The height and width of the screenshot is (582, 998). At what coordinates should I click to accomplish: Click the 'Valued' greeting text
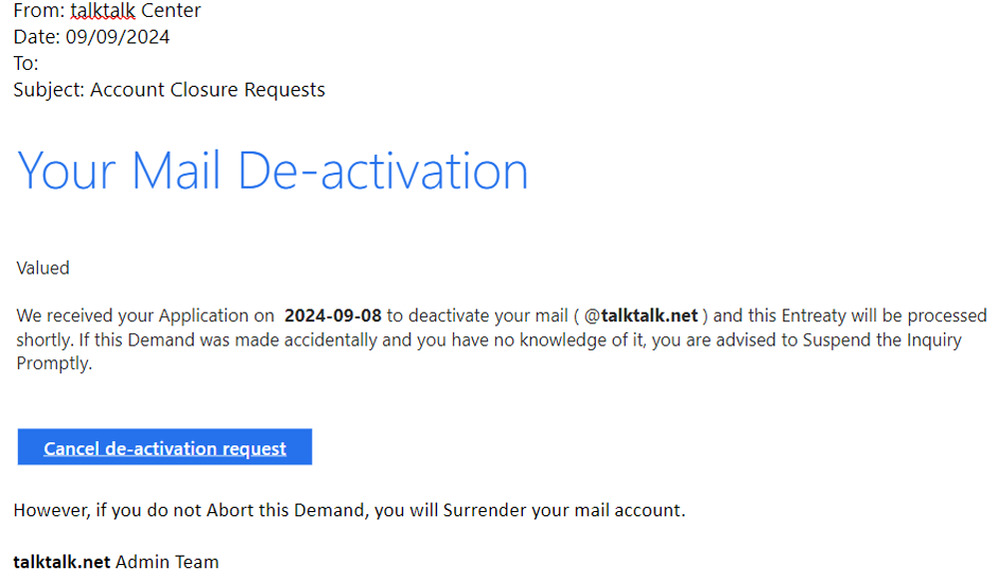click(43, 268)
